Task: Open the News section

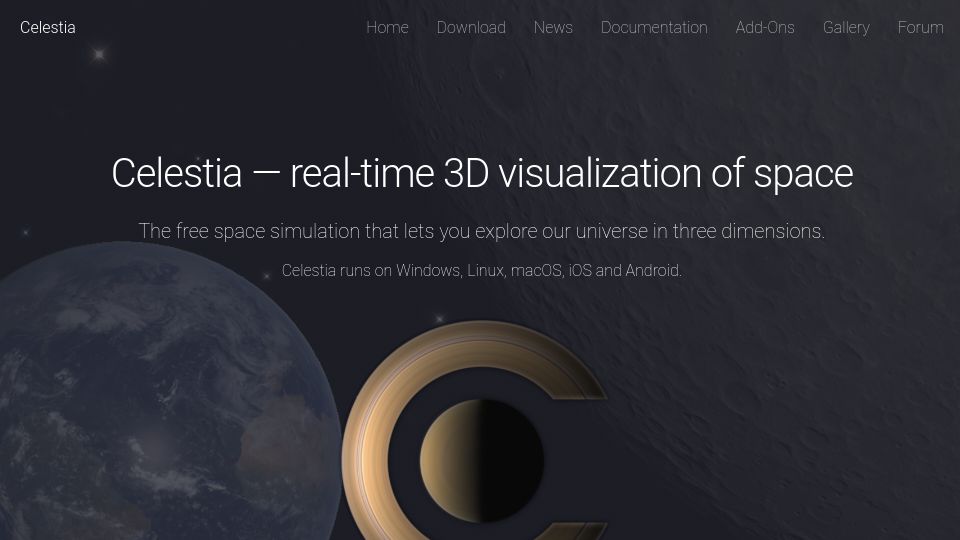Action: tap(553, 28)
